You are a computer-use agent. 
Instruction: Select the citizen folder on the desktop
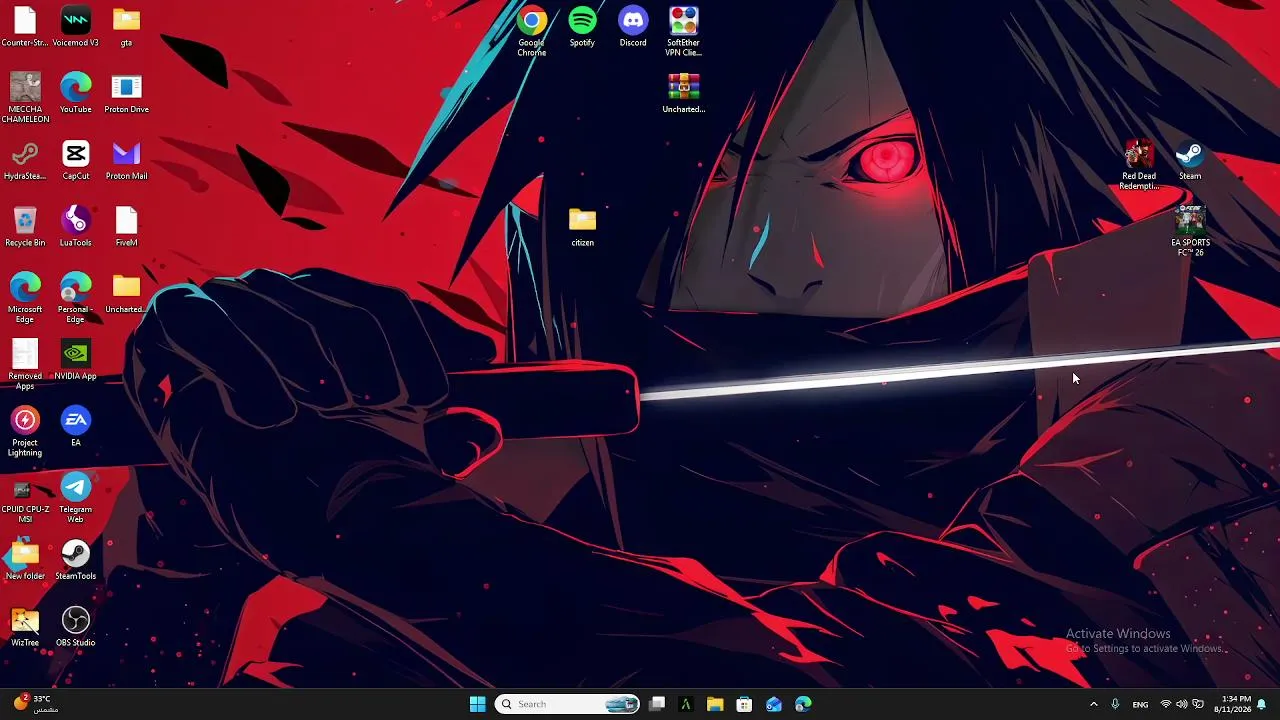[x=582, y=227]
